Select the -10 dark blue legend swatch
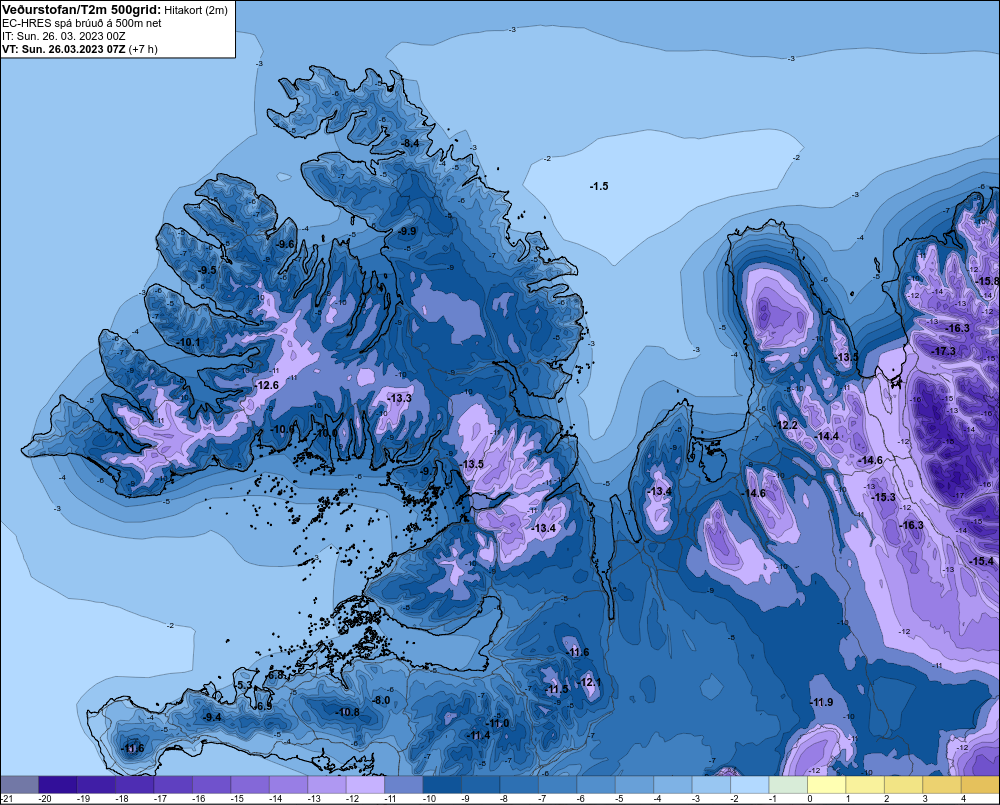Screen dimensions: 1000x805 pyautogui.click(x=442, y=784)
